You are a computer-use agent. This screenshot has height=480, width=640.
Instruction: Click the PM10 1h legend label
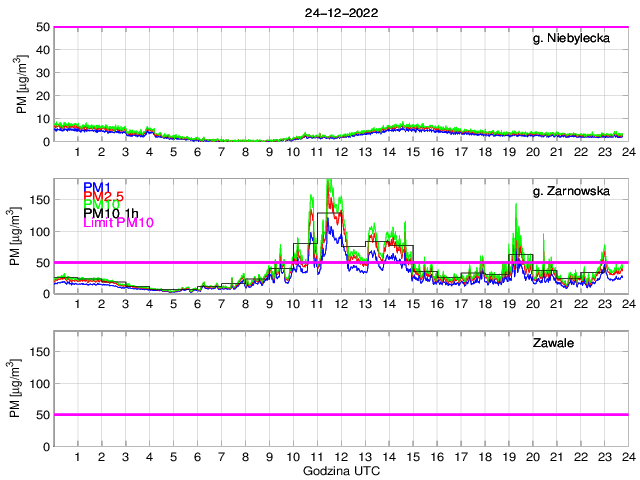point(111,213)
